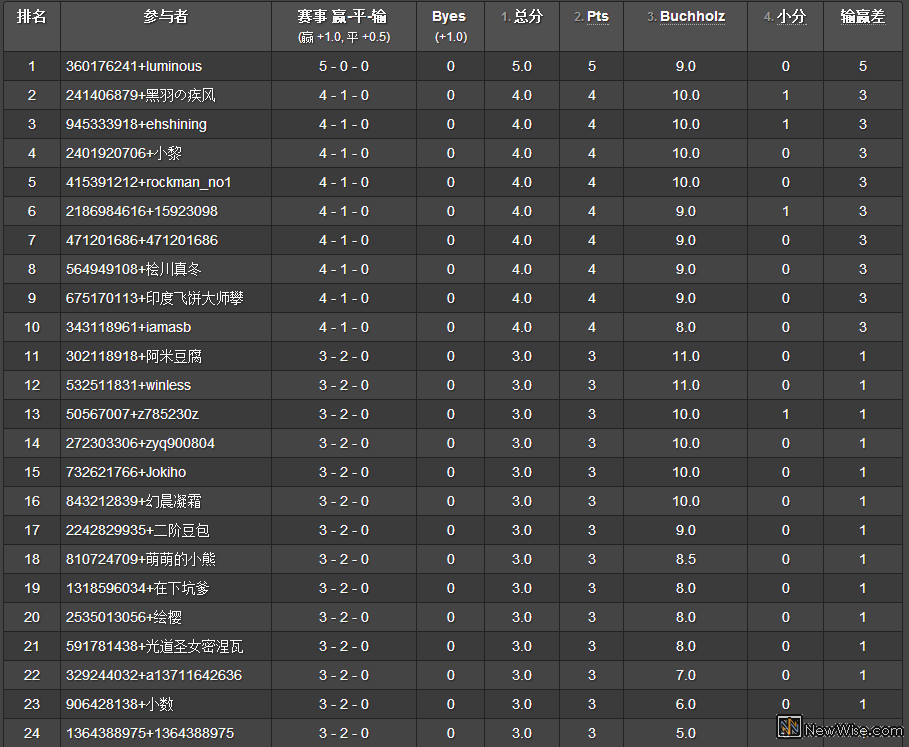
Task: Click participant 1364388975+1364388975
Action: coord(150,733)
